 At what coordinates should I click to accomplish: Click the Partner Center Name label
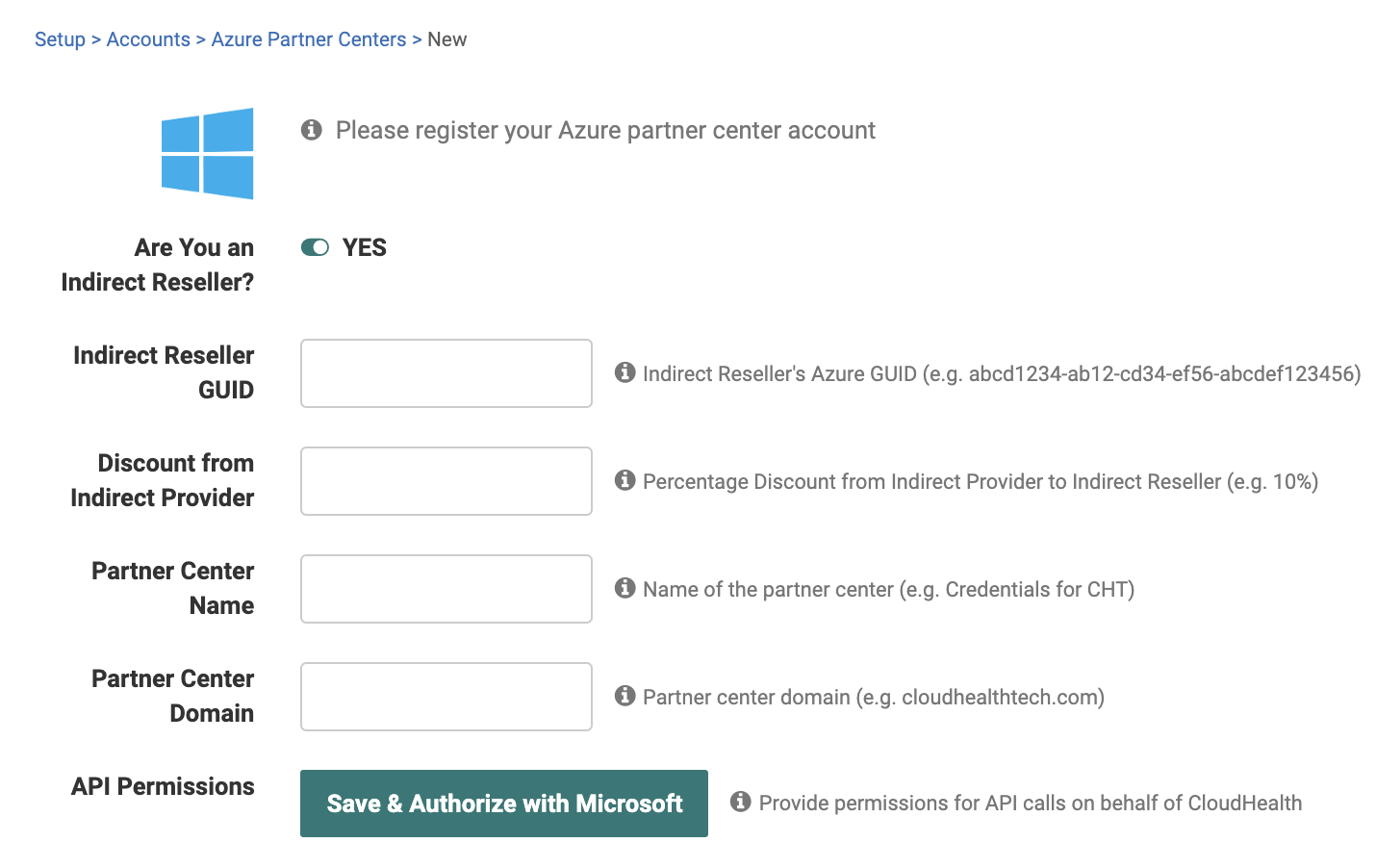(x=174, y=588)
